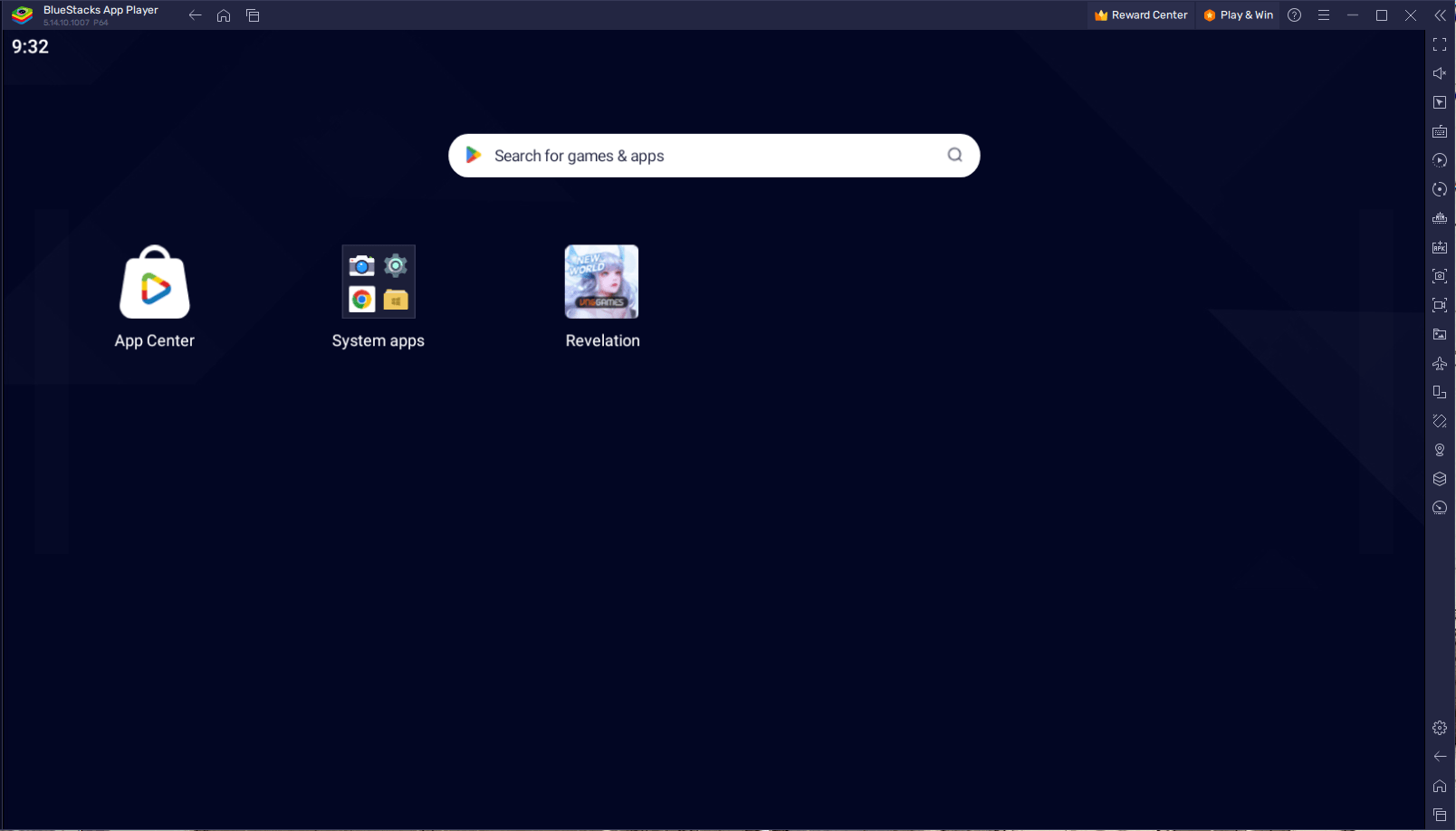Click the Google Play icon in search bar

click(x=473, y=155)
